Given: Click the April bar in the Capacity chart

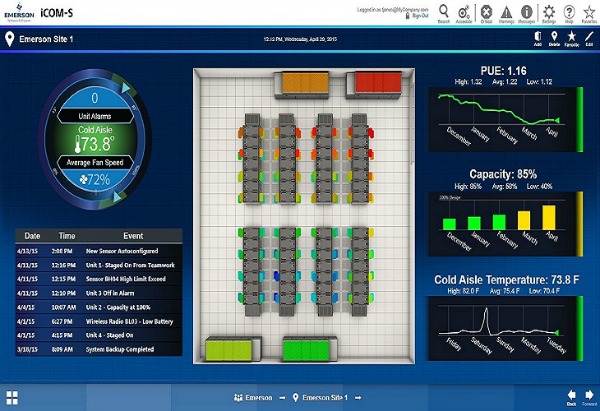Looking at the screenshot, I should coord(549,218).
